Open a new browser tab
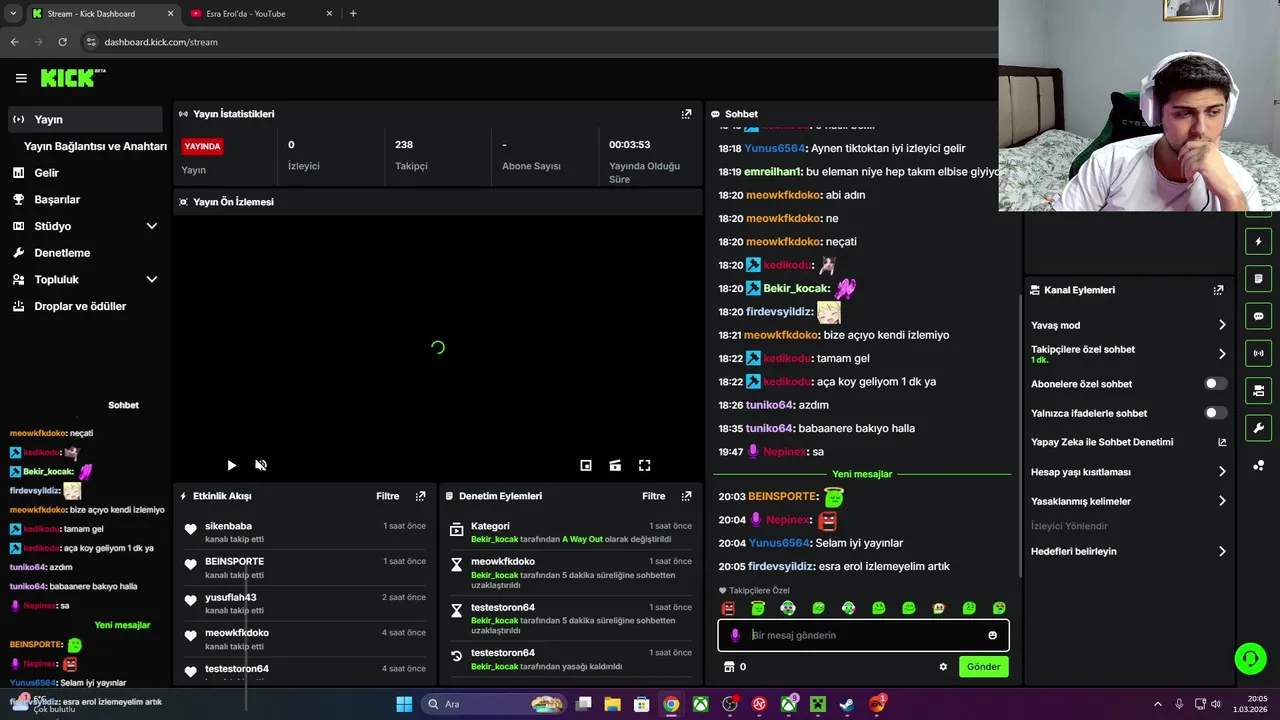 tap(353, 14)
